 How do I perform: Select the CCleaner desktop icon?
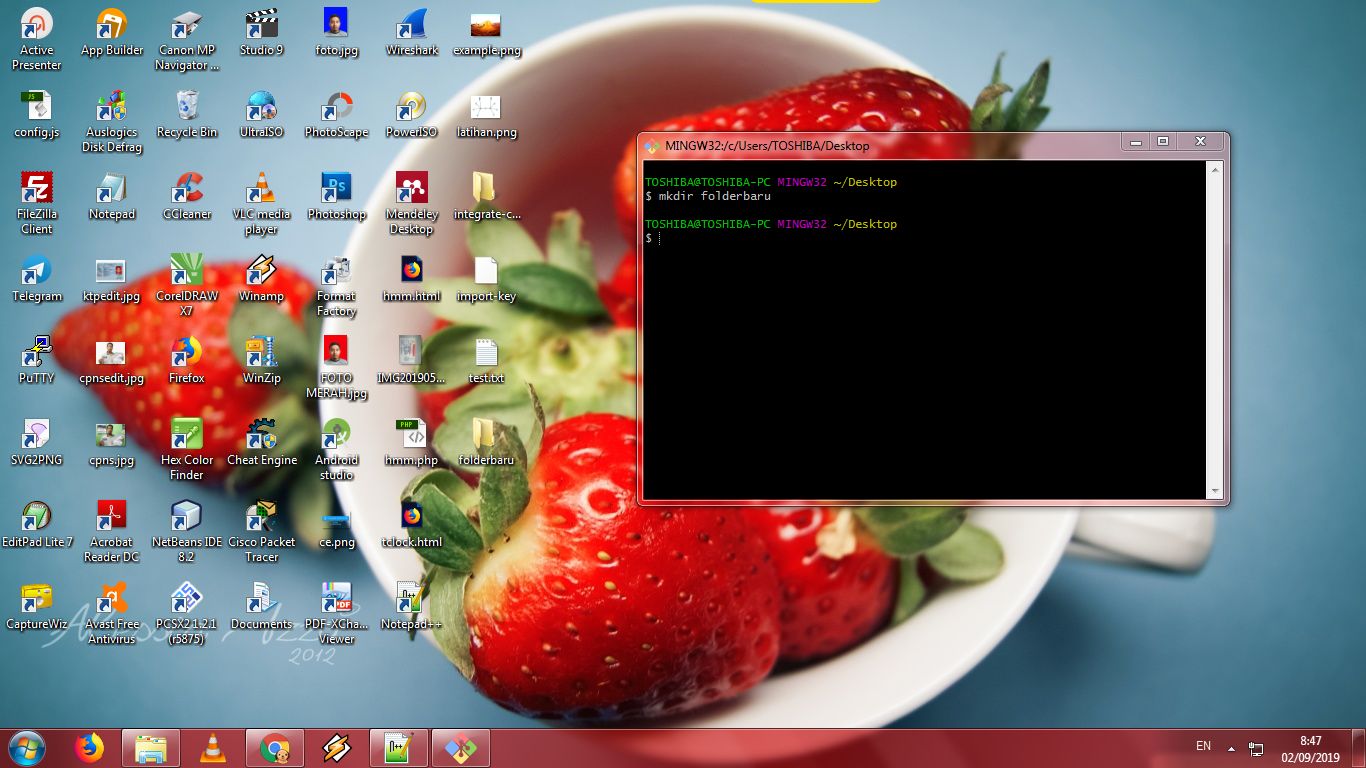187,196
